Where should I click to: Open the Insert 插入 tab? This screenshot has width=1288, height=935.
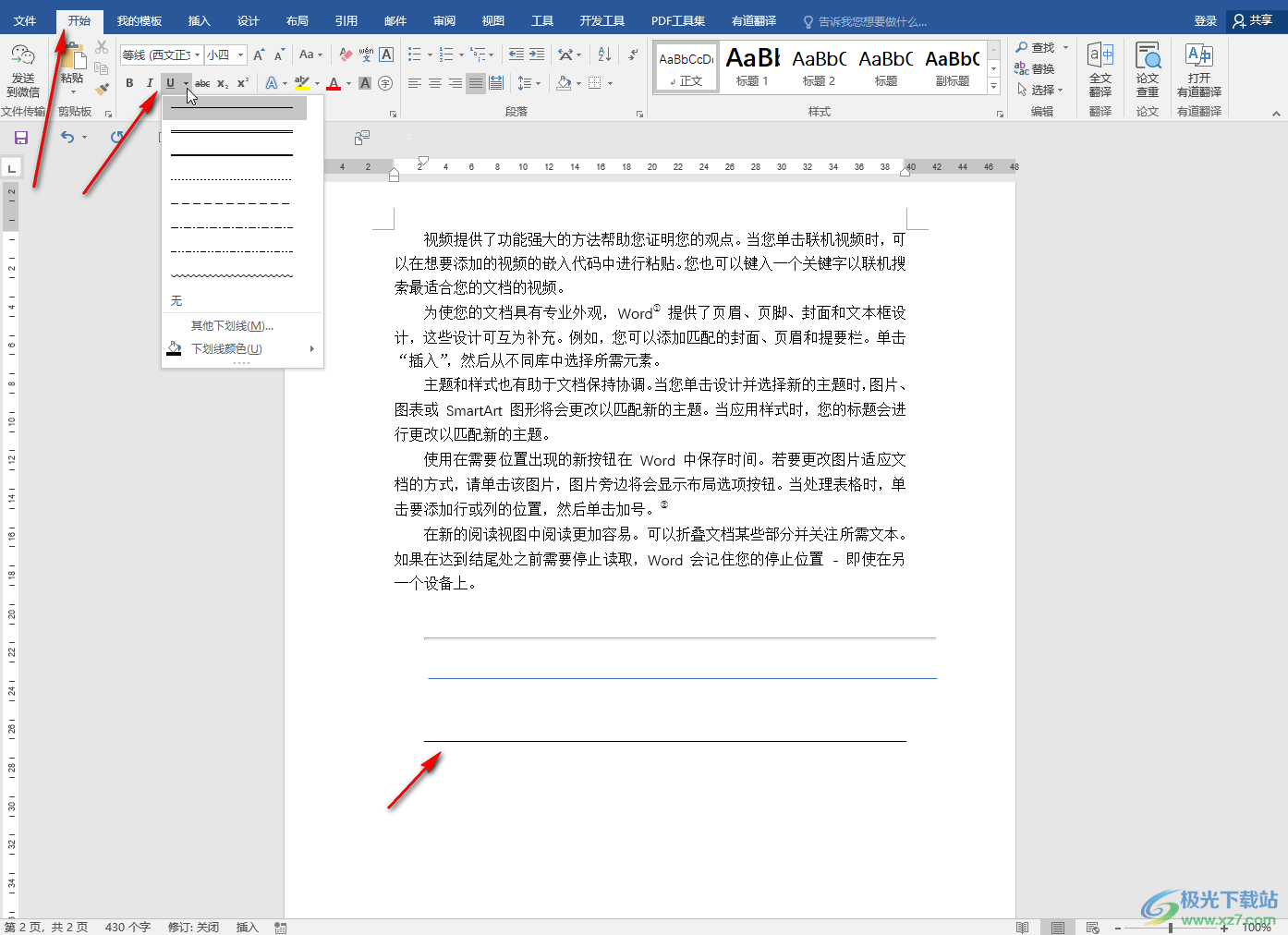pyautogui.click(x=200, y=20)
